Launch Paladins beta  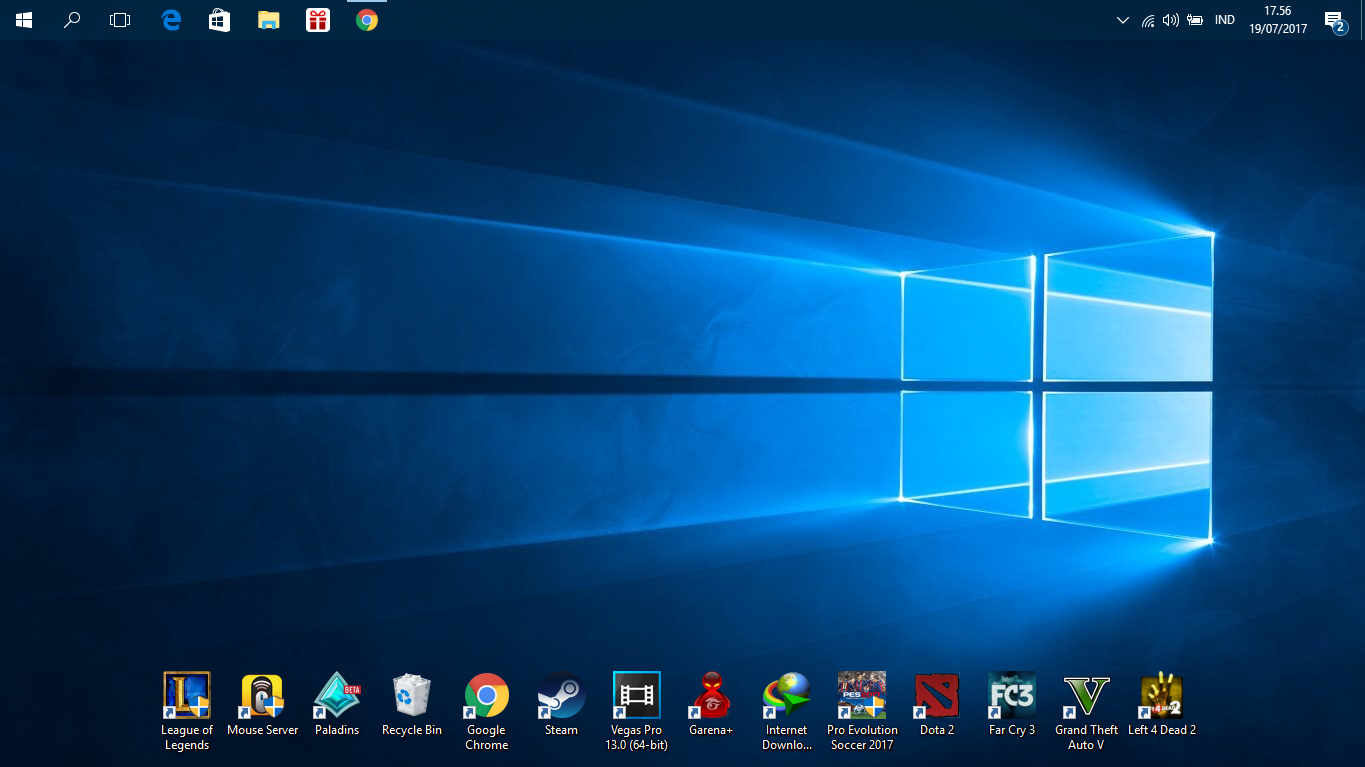click(x=336, y=695)
